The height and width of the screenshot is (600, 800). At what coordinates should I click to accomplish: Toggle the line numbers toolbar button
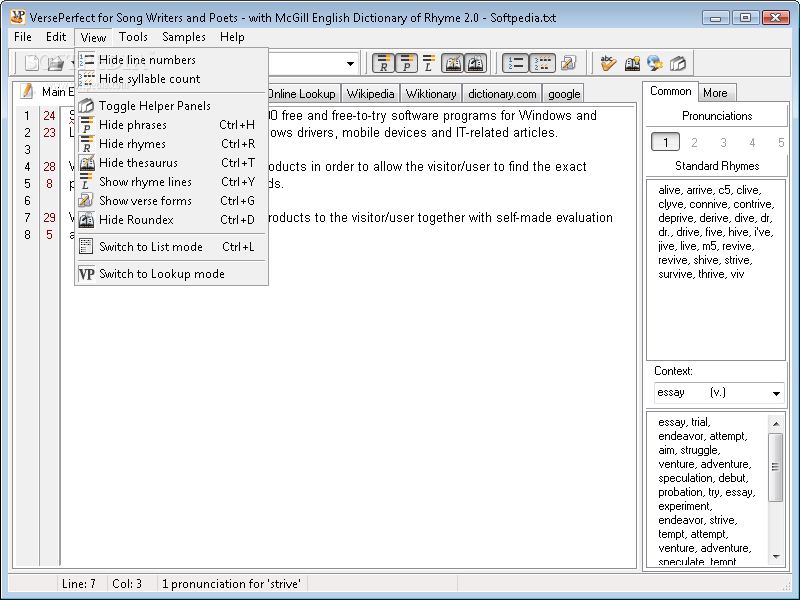(x=515, y=63)
